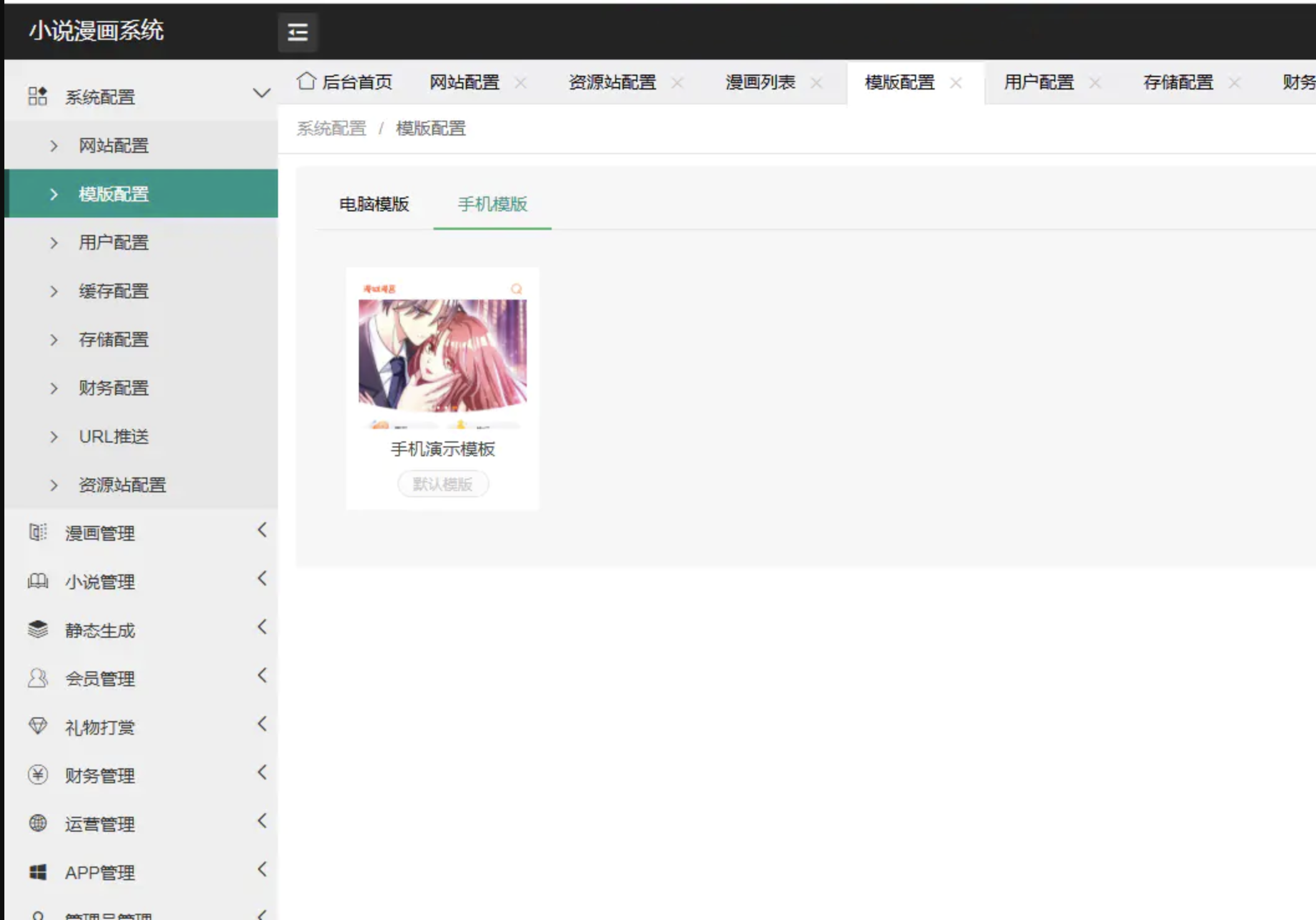Close the 资源站配置 tab
The height and width of the screenshot is (920, 1316).
[x=678, y=82]
